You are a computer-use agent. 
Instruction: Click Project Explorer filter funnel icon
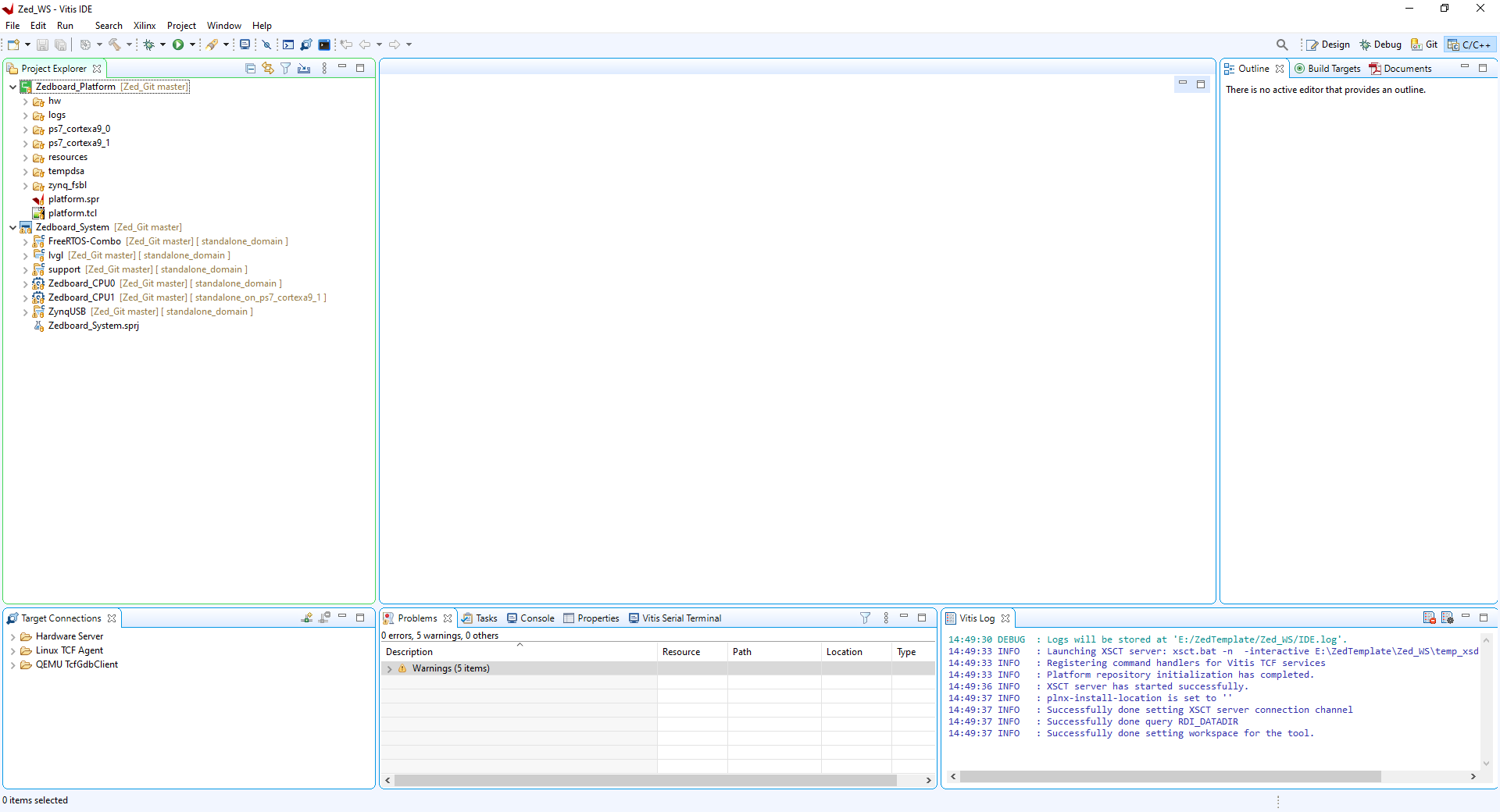[x=286, y=69]
